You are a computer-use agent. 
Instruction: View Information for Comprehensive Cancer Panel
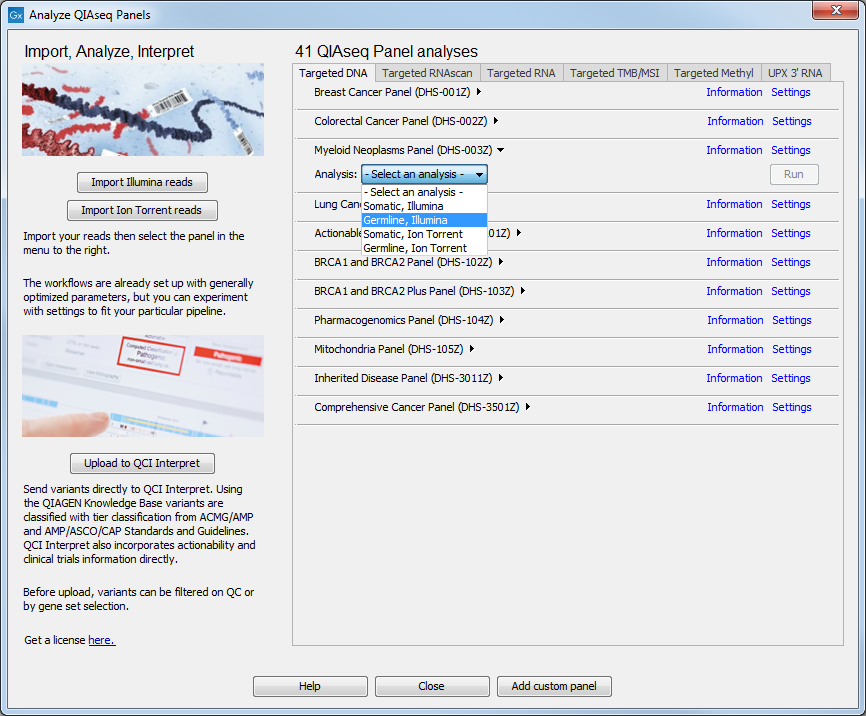(735, 407)
